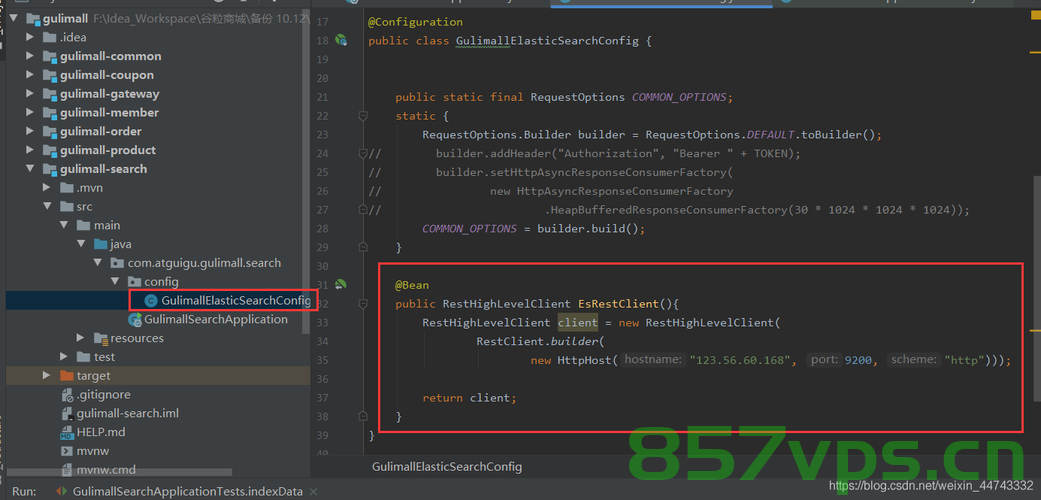
Task: Switch to GulimallSearchApplicationTests.indexData run tab
Action: pos(187,492)
